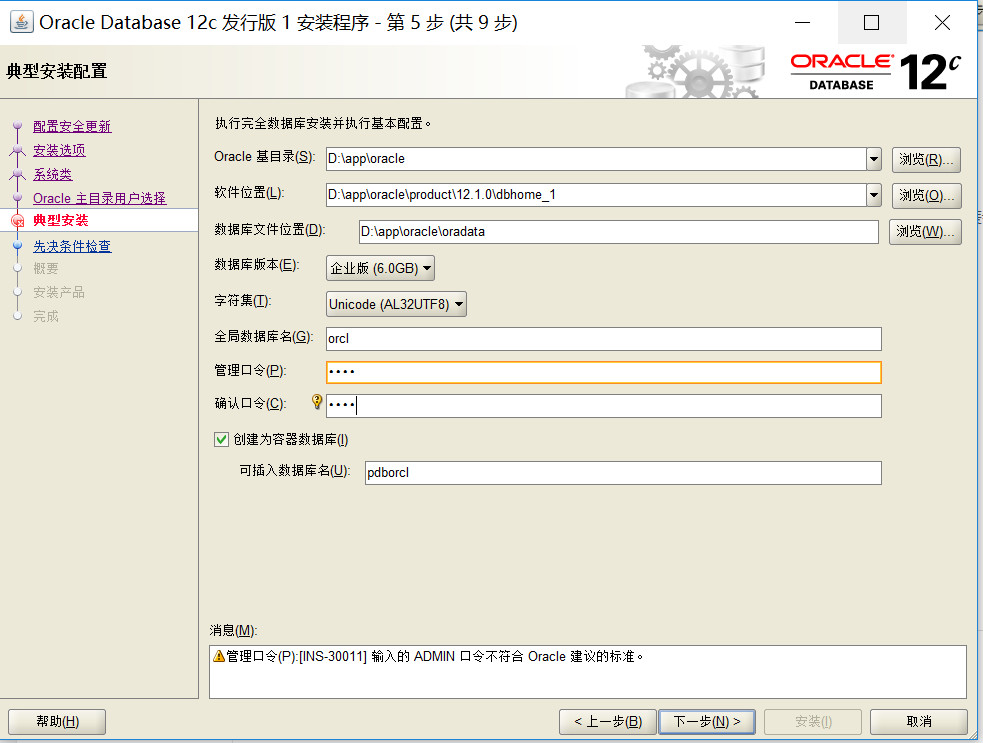Go to the 先决条件检查 step
The width and height of the screenshot is (983, 743).
point(72,246)
